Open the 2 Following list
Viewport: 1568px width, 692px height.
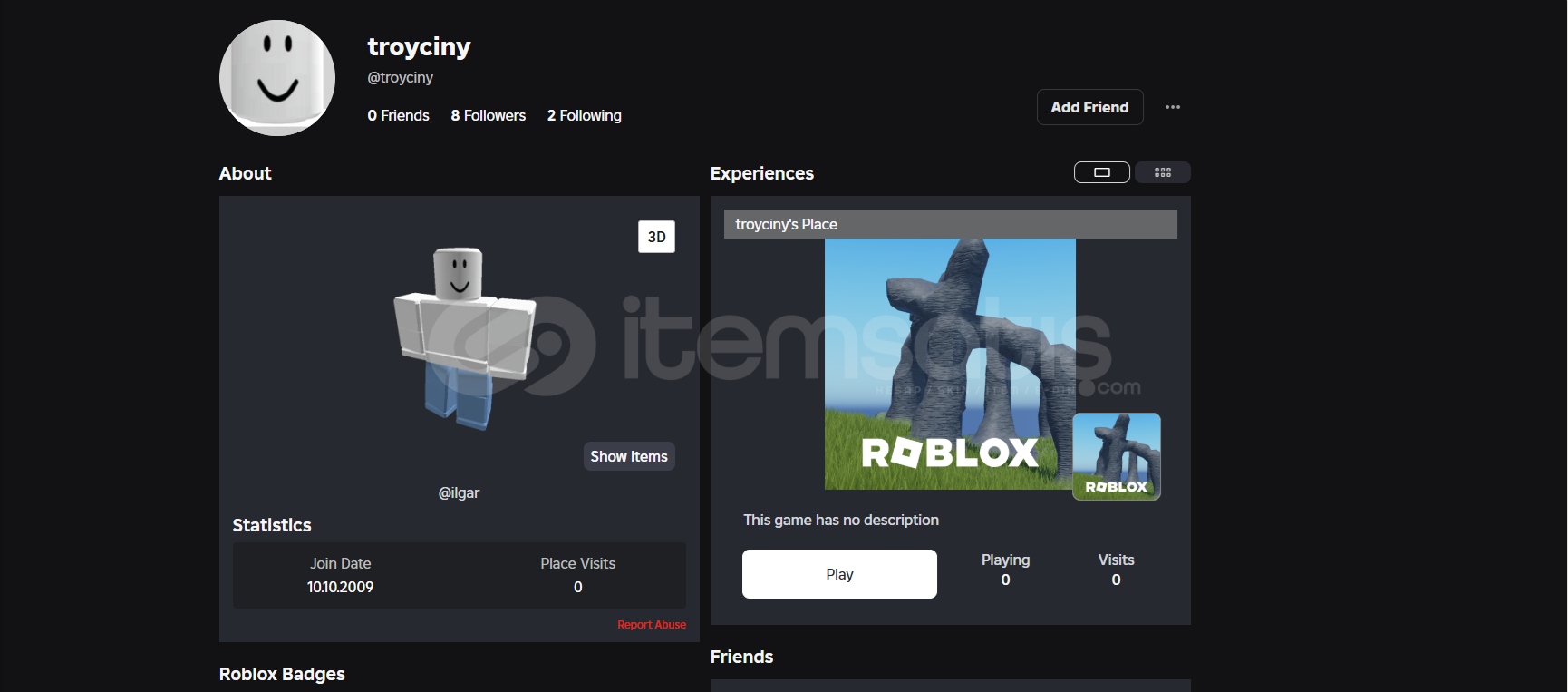585,115
